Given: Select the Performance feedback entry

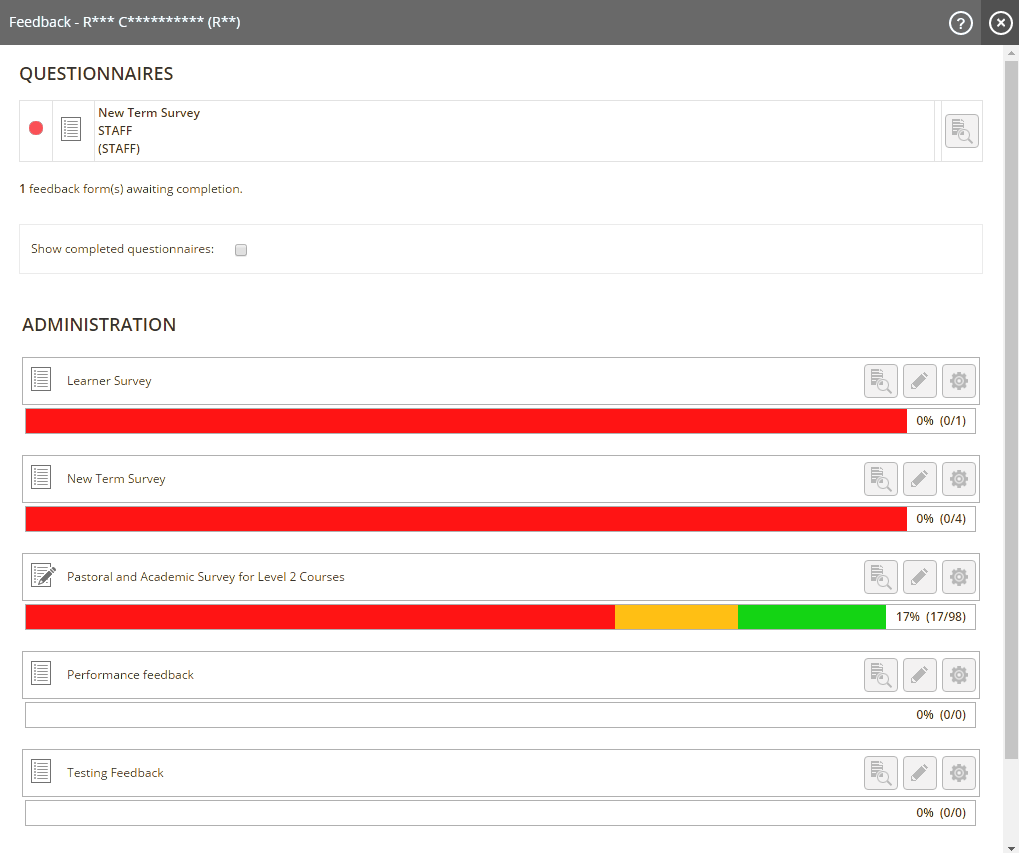Looking at the screenshot, I should (x=130, y=675).
